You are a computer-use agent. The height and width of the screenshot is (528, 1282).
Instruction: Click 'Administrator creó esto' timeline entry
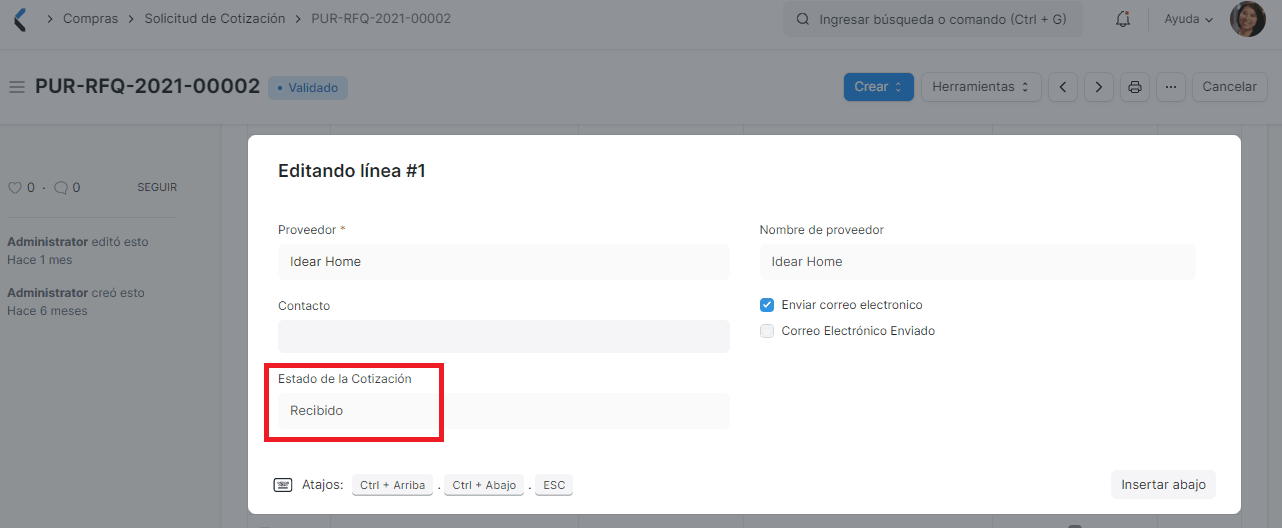(x=76, y=293)
